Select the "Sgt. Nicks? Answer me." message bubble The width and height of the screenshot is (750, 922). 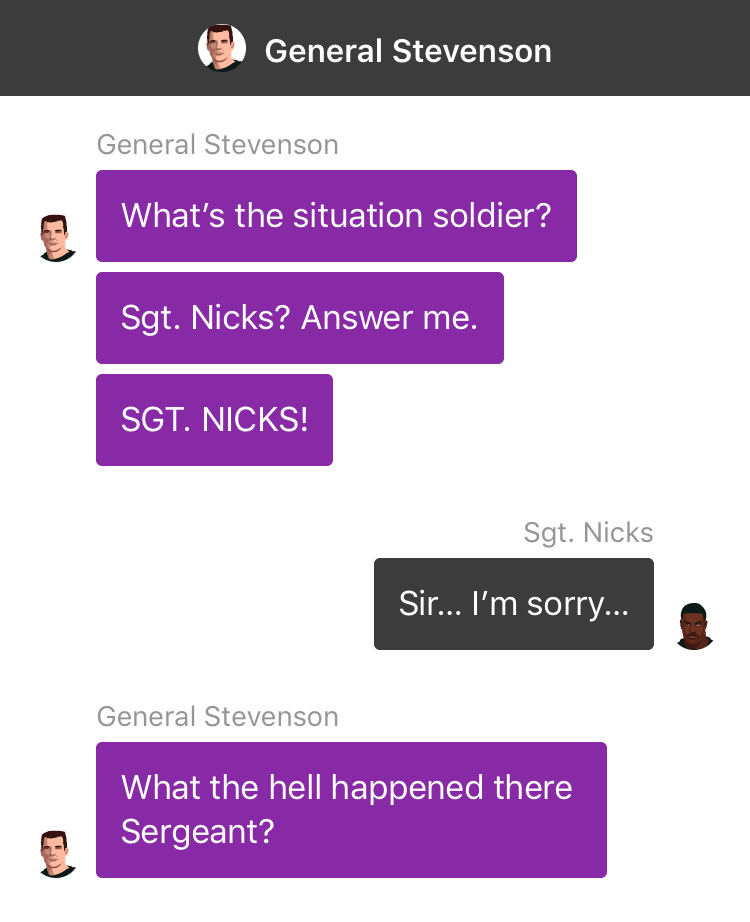click(299, 318)
